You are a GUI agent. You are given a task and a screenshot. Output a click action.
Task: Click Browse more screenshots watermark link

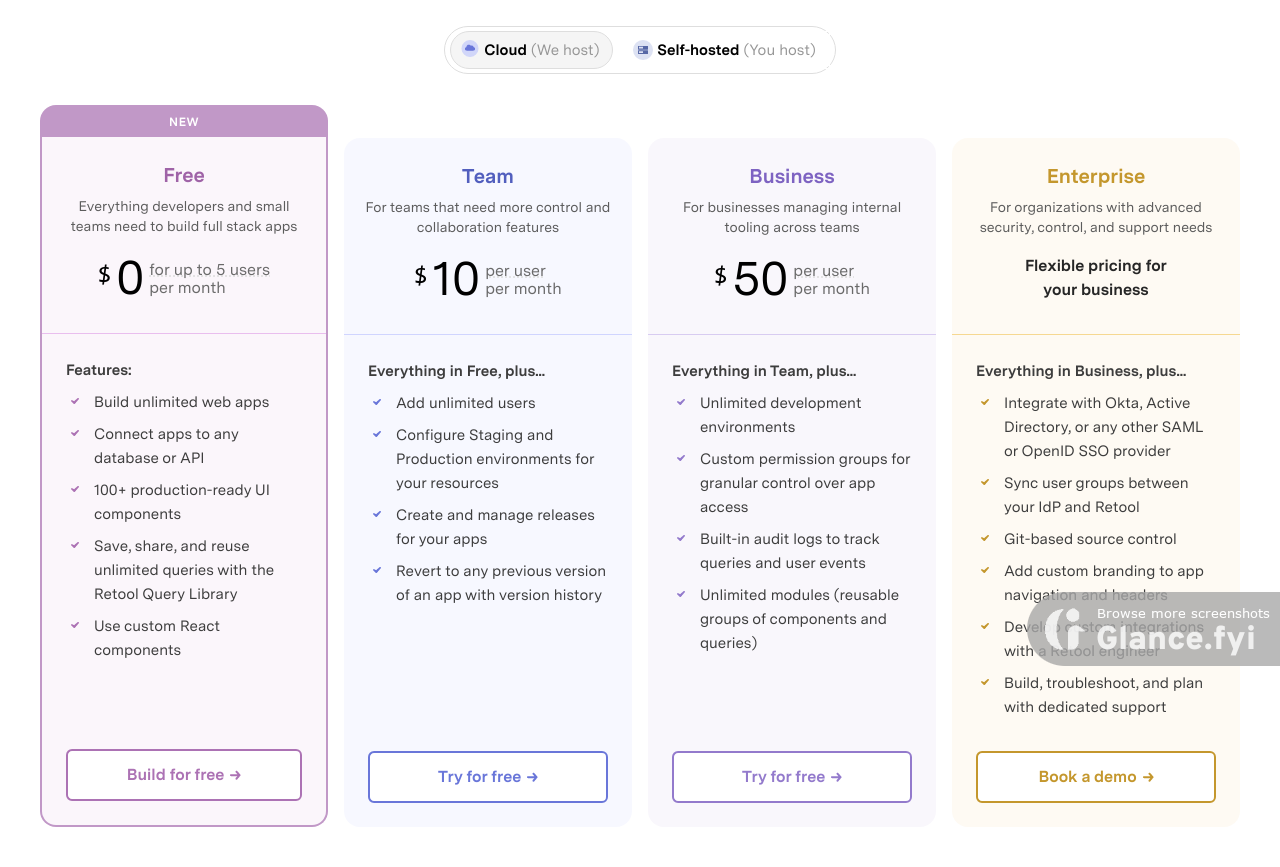click(1182, 613)
